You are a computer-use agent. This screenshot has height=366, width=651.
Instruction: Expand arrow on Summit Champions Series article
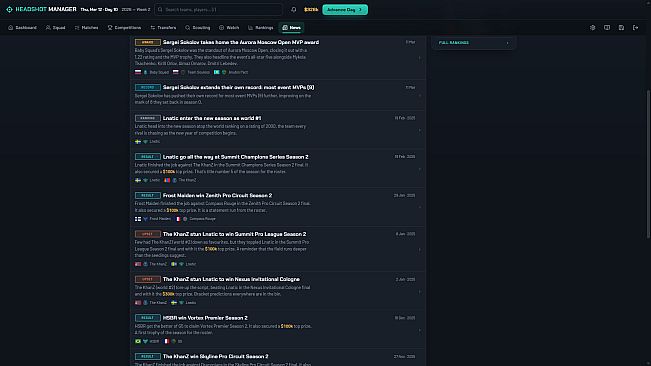point(419,169)
